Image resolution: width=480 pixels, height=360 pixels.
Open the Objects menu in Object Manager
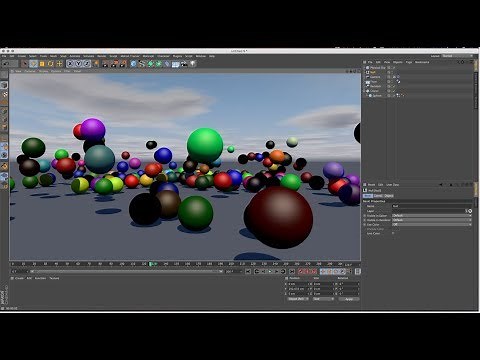click(397, 62)
